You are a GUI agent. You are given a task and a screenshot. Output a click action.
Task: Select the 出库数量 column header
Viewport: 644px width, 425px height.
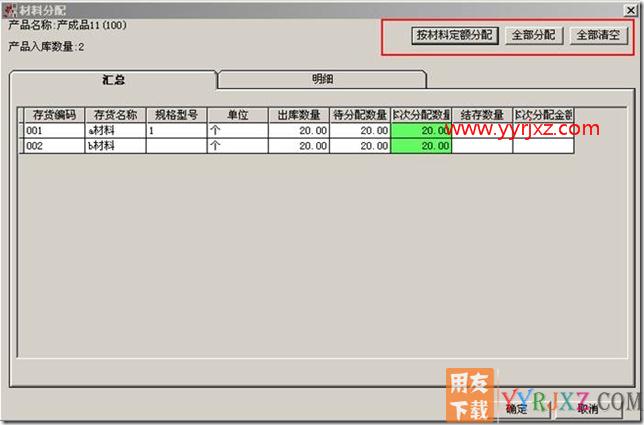(299, 115)
